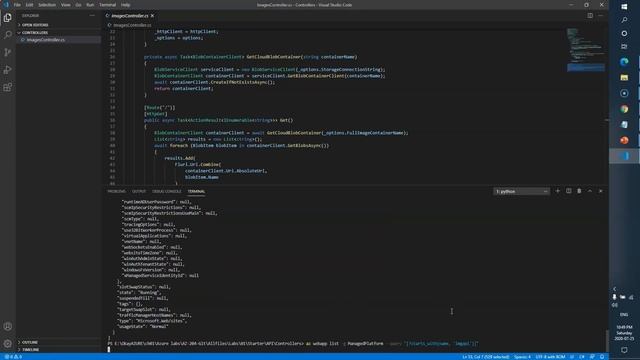Select the Terminal panel tab
The image size is (640, 360).
point(196,191)
